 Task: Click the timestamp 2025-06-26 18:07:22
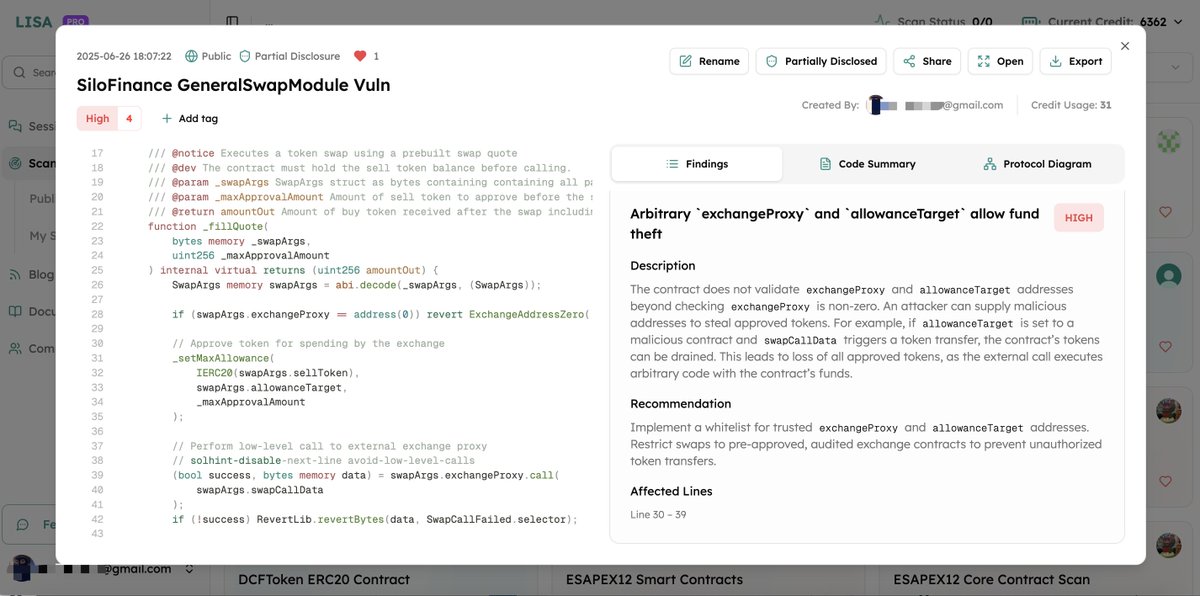click(x=124, y=56)
